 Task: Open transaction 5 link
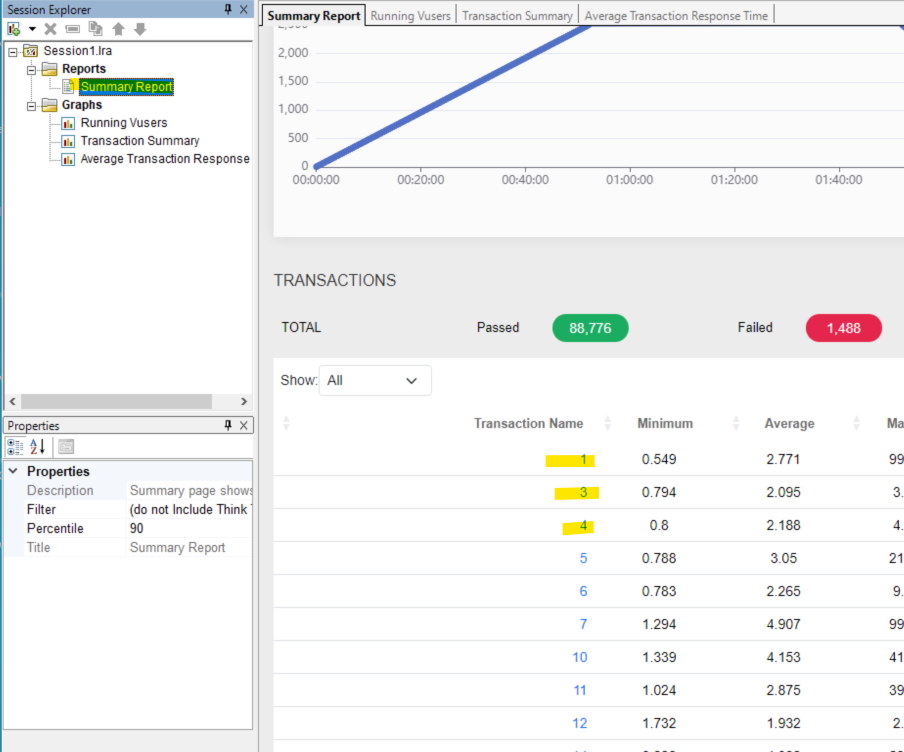click(583, 558)
